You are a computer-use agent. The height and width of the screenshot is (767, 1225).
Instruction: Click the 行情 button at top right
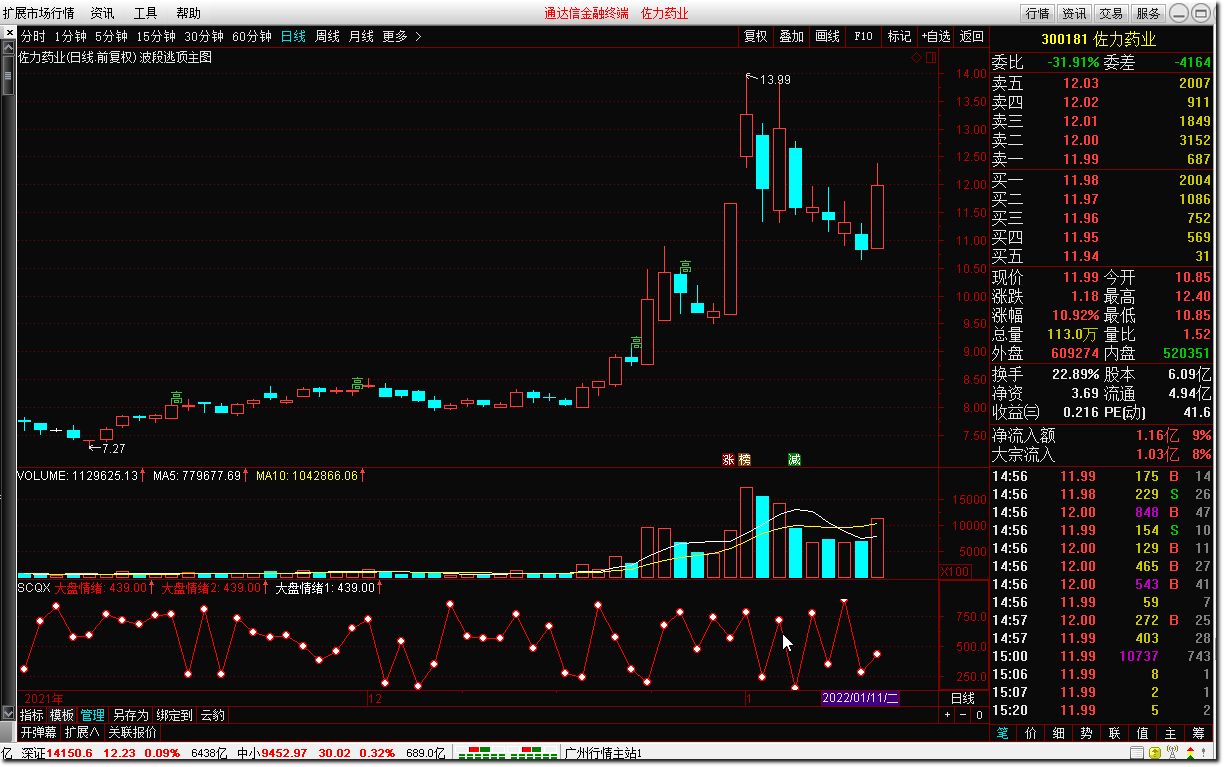1038,13
